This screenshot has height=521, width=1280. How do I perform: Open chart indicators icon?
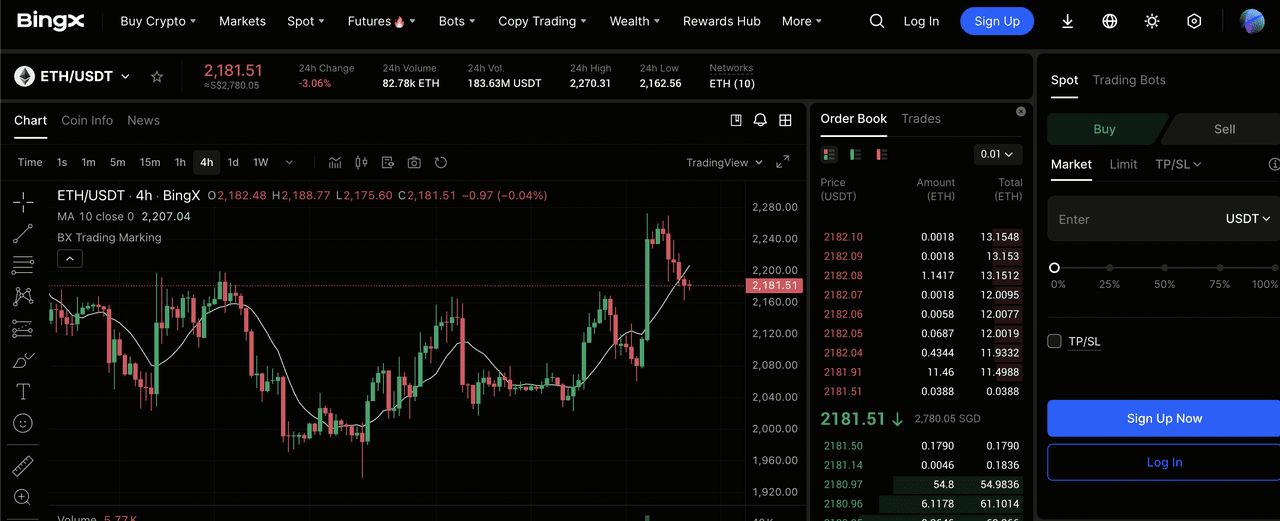tap(335, 162)
